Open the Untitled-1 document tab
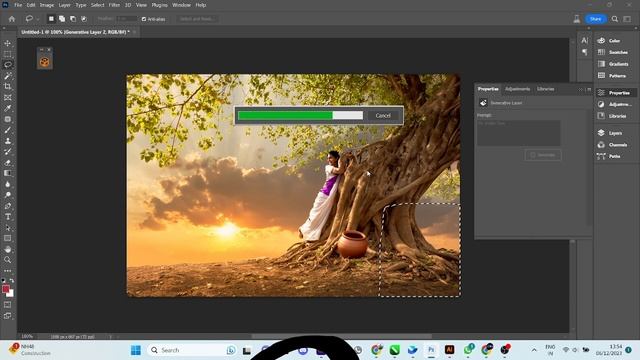Screen dimensions: 640x360 [75, 32]
